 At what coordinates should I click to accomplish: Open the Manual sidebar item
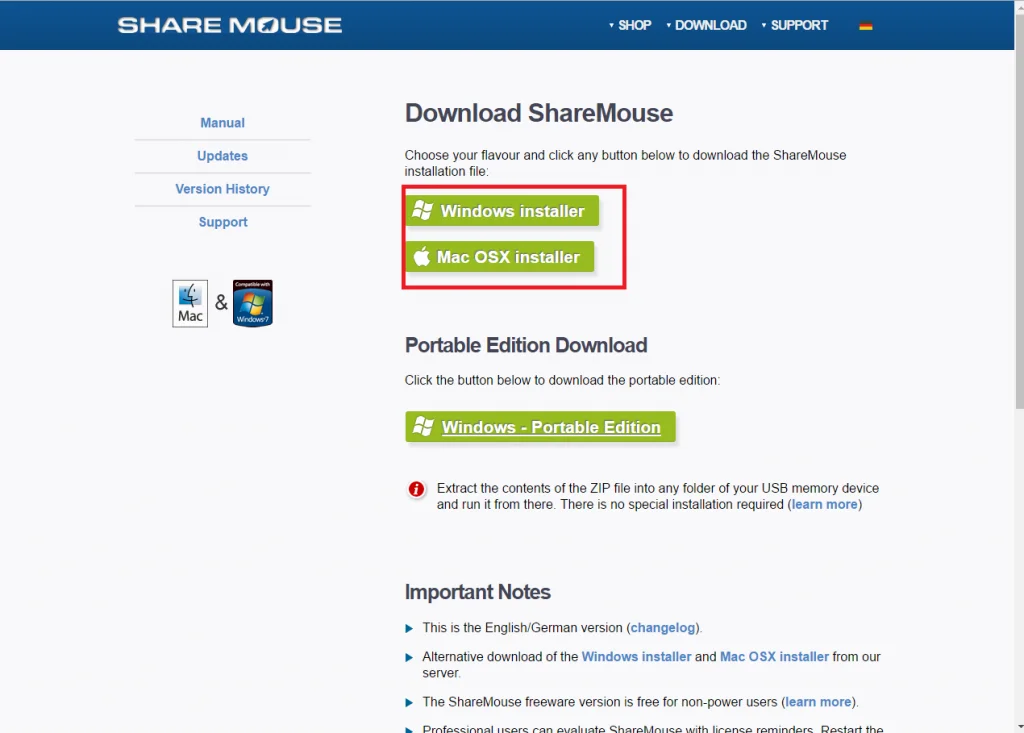(x=222, y=123)
